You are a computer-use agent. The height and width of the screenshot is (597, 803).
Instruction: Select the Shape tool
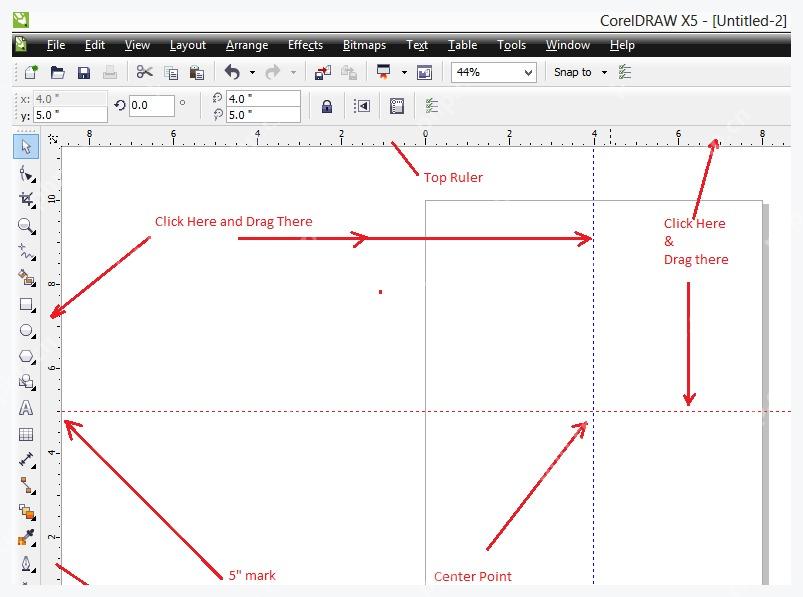pyautogui.click(x=26, y=174)
